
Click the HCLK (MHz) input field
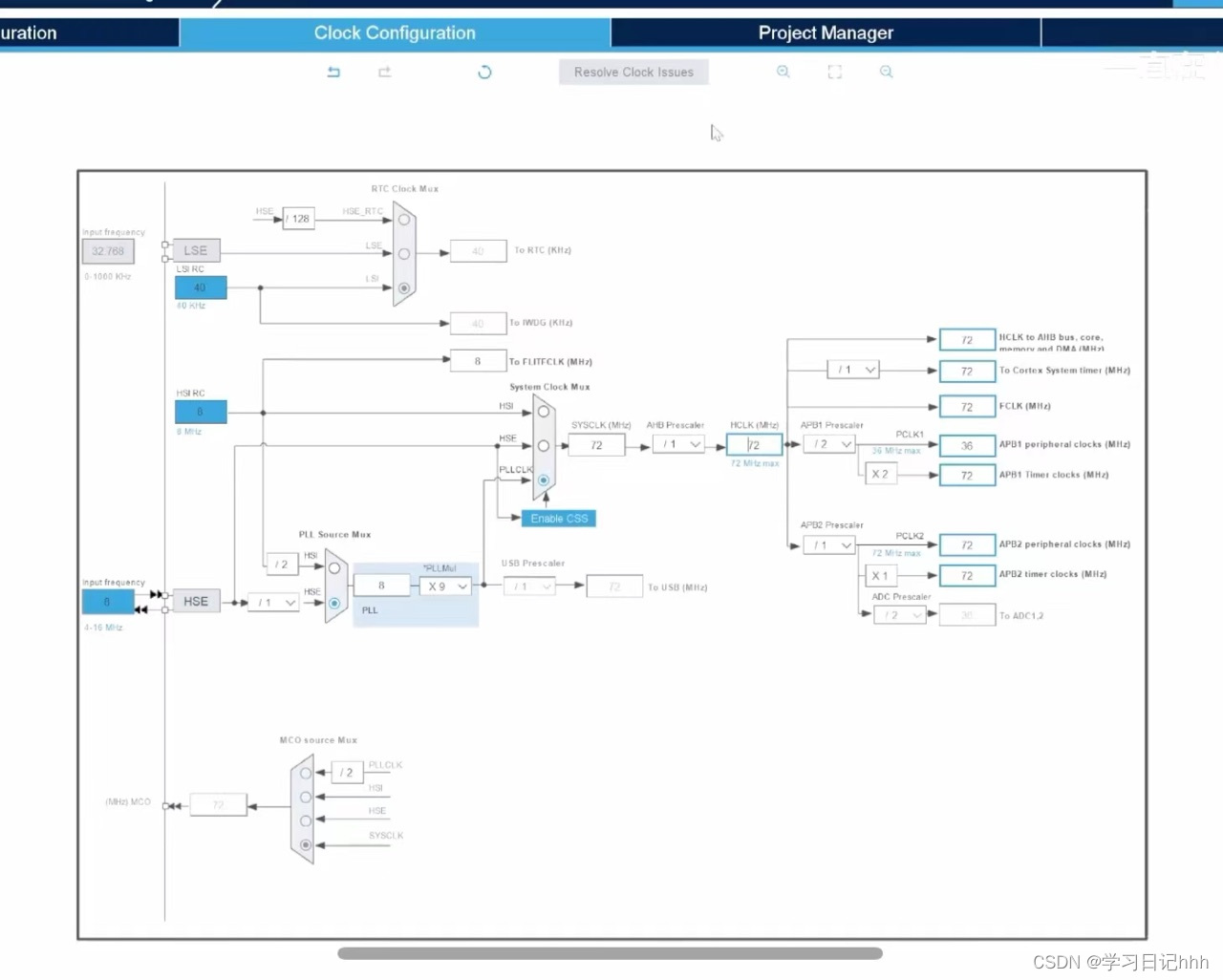click(755, 444)
